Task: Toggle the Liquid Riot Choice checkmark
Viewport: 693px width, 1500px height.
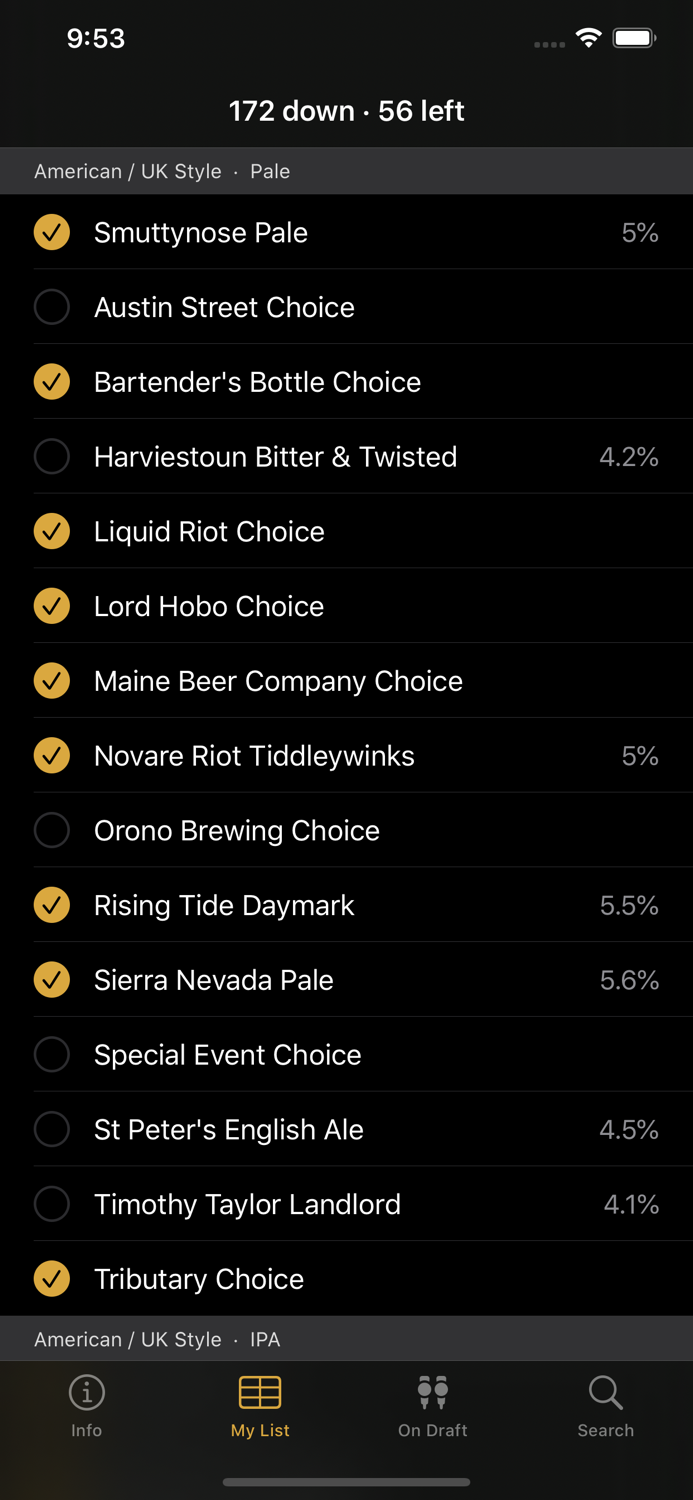Action: [52, 531]
